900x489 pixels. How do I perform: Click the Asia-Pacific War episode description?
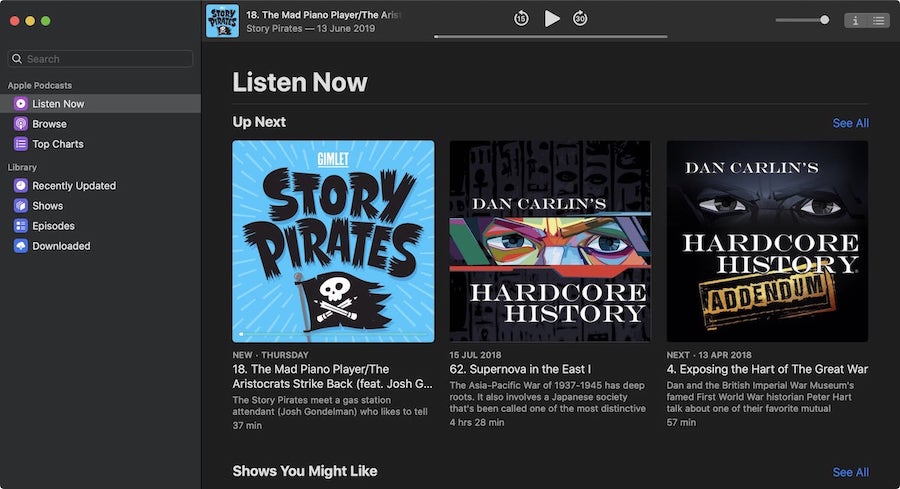tap(548, 397)
